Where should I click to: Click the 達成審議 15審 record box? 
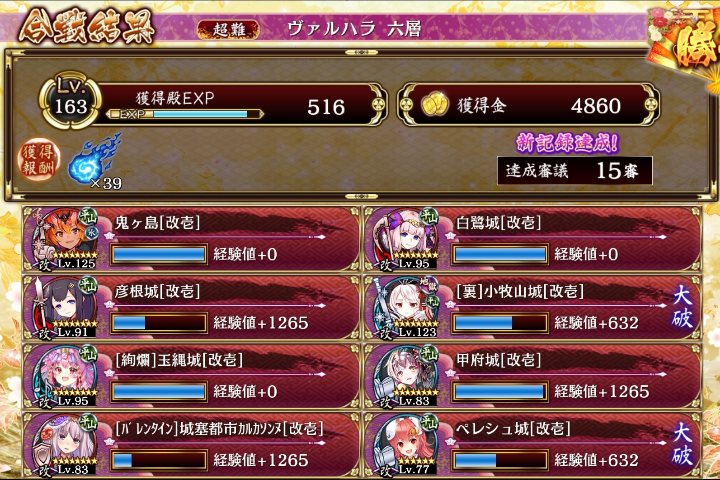coord(574,171)
